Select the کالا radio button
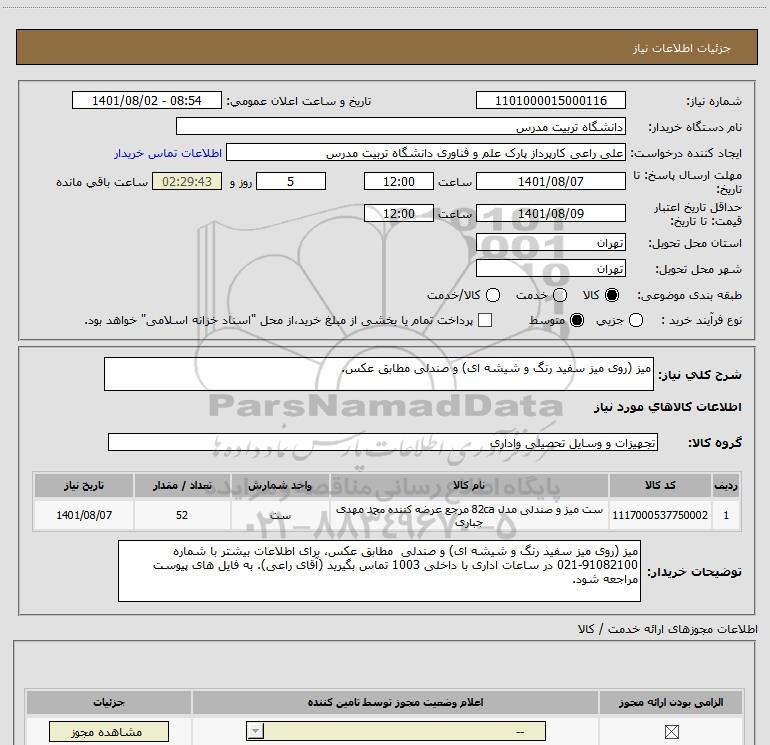 point(612,295)
